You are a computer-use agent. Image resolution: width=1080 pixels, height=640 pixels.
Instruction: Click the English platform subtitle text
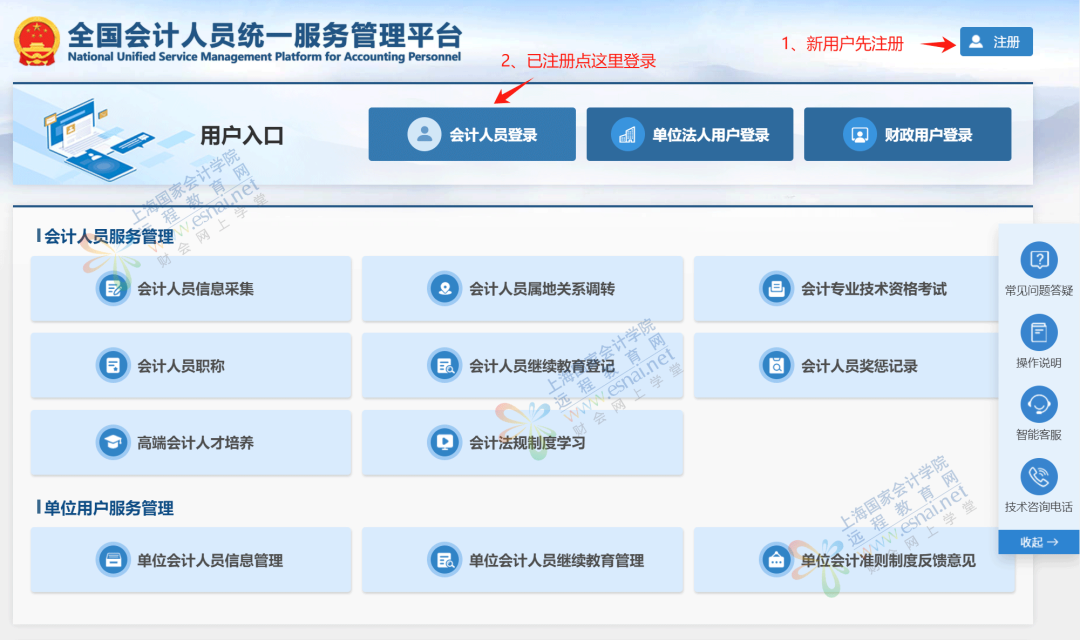pyautogui.click(x=264, y=56)
